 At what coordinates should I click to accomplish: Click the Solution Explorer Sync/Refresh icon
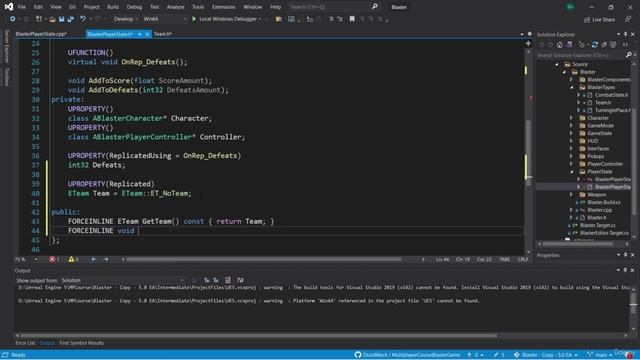595,45
